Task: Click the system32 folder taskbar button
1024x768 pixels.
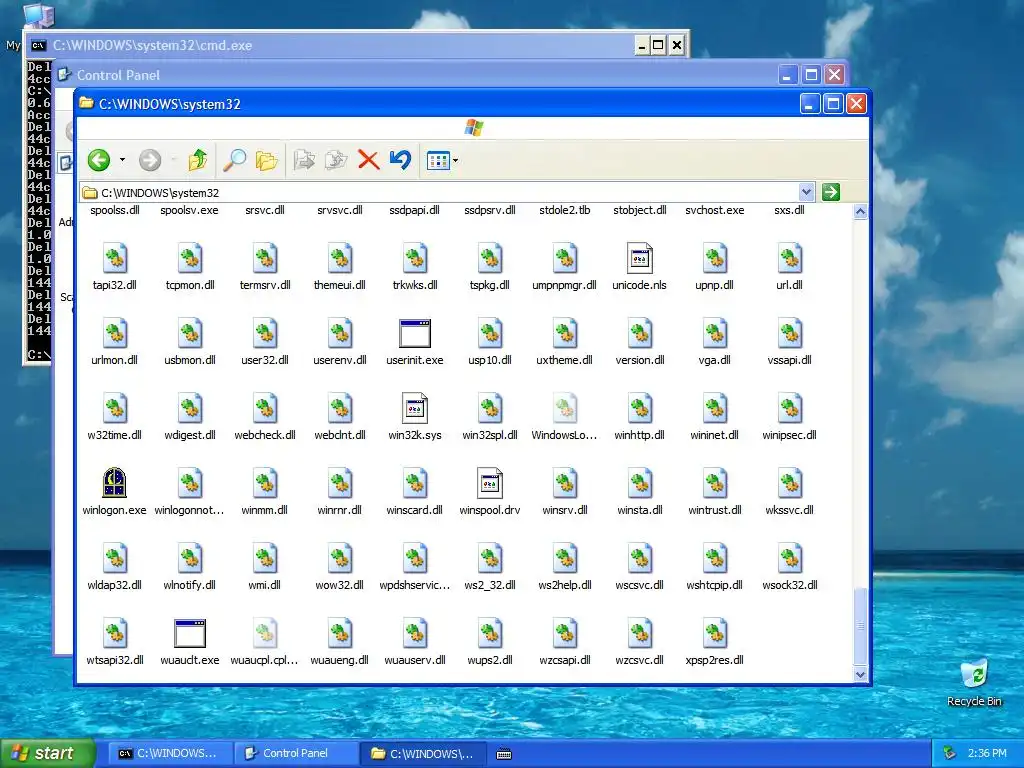Action: click(423, 753)
